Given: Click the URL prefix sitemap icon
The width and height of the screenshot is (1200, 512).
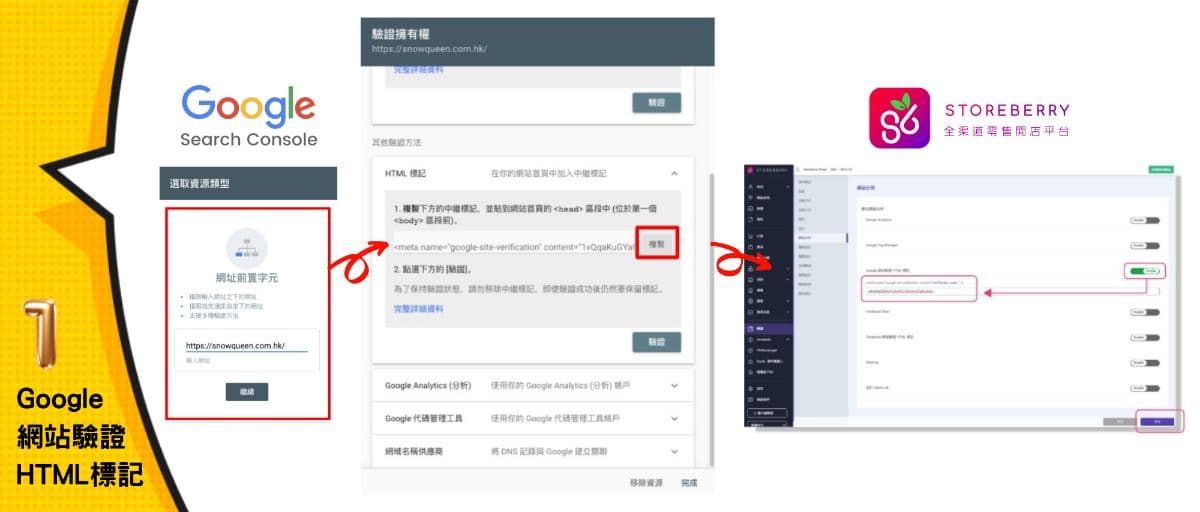Looking at the screenshot, I should [x=247, y=248].
